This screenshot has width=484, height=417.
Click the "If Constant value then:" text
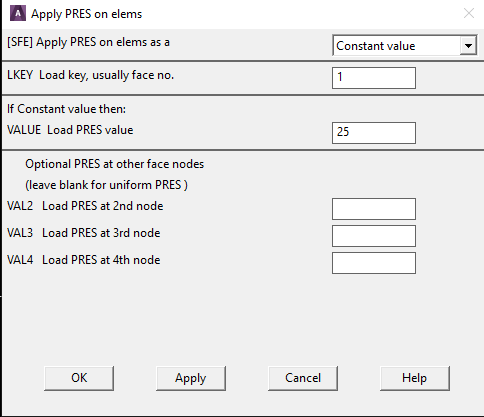point(67,109)
